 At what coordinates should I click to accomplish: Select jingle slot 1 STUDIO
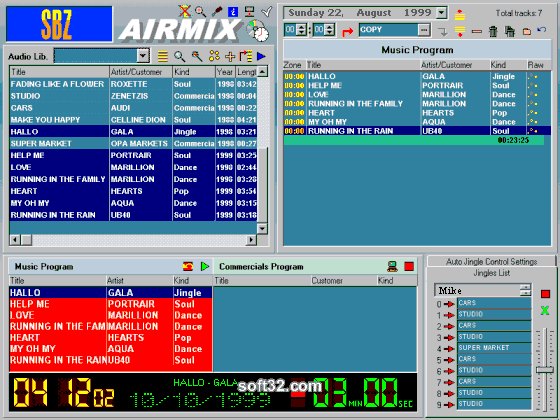(x=494, y=314)
